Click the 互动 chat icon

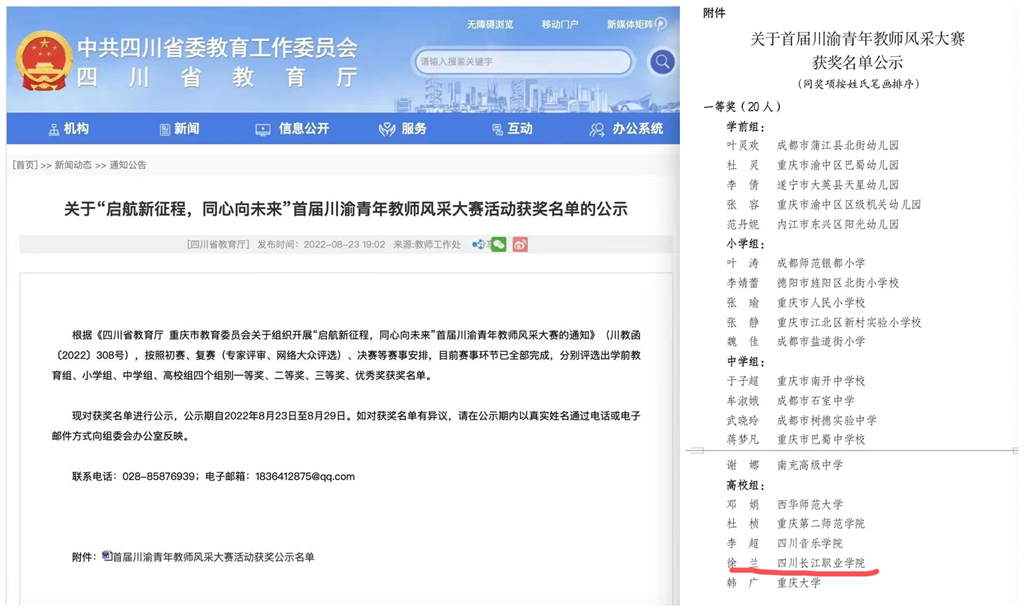pos(497,130)
